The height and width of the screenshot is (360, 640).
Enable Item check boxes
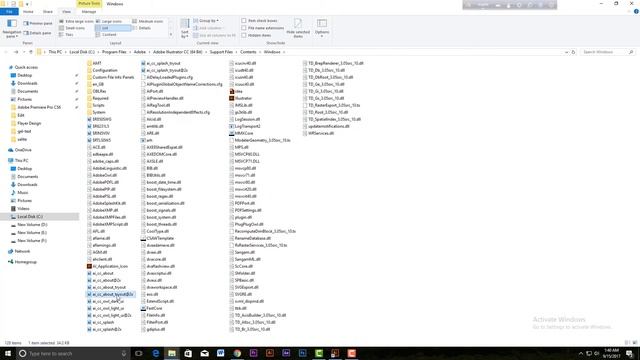[x=244, y=20]
